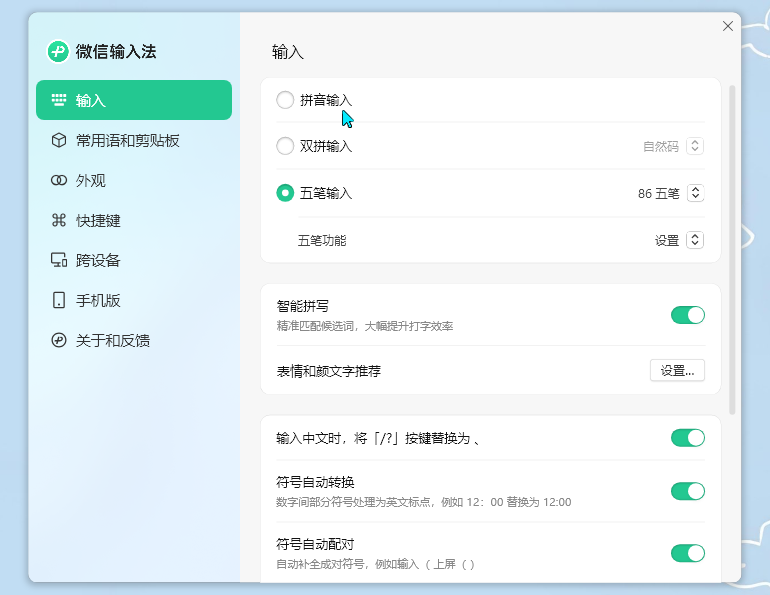Select the 五笔输入 radio button

pyautogui.click(x=285, y=193)
